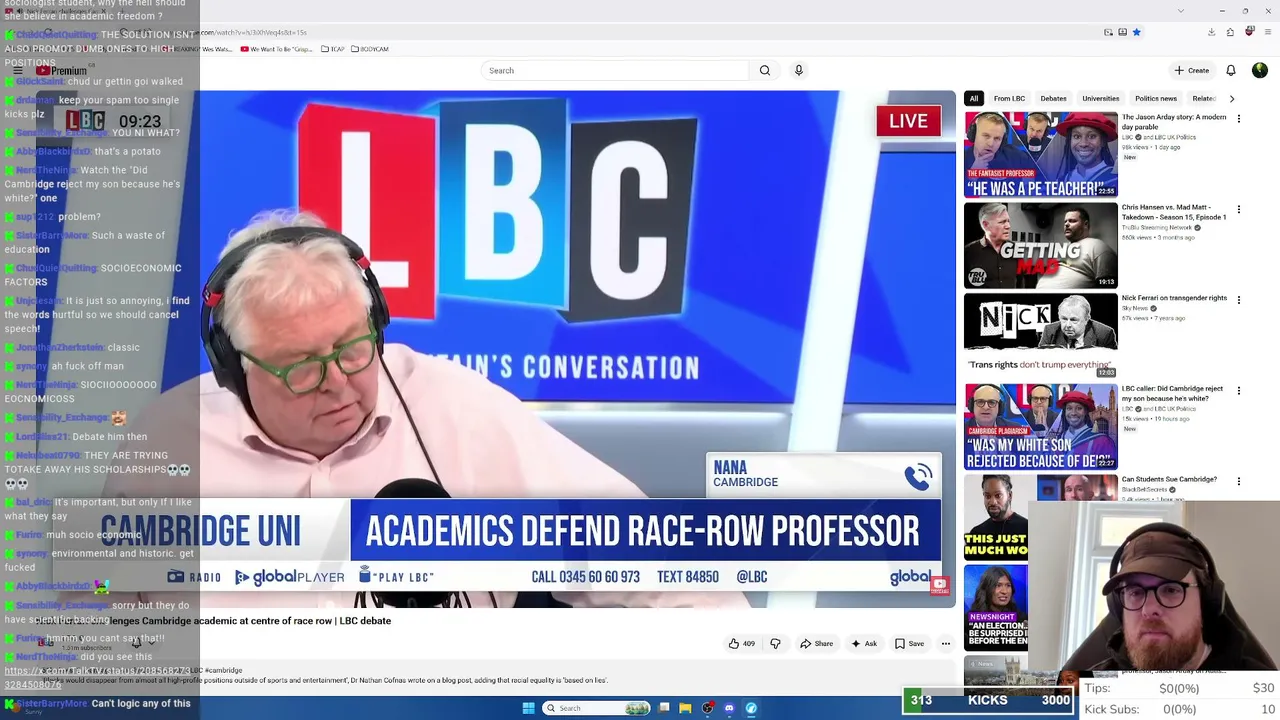Open 'We Want To Be' YouTube bookmark

tap(278, 49)
